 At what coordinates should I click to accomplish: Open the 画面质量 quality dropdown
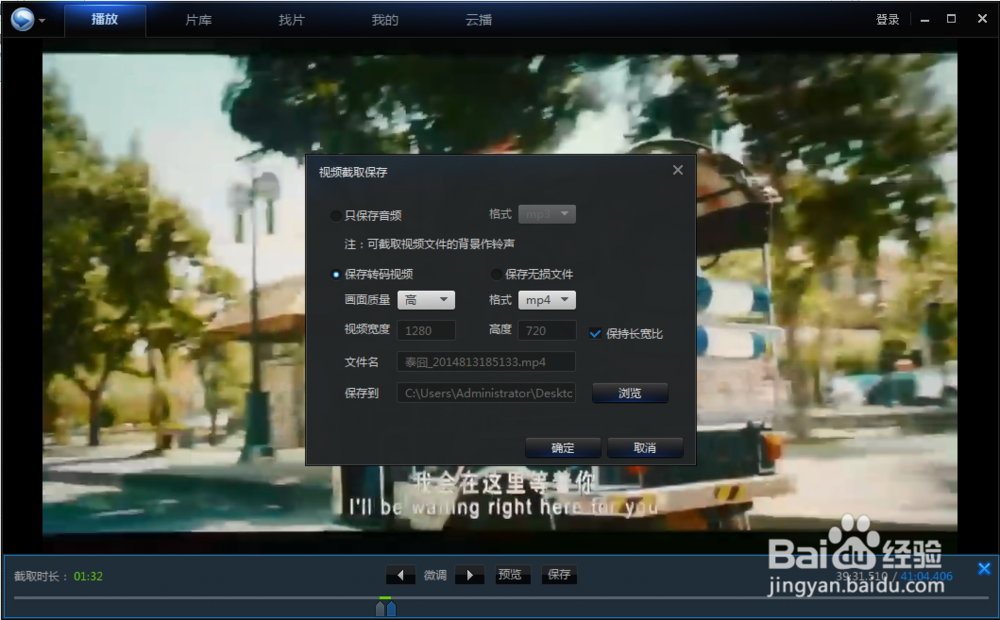(426, 300)
